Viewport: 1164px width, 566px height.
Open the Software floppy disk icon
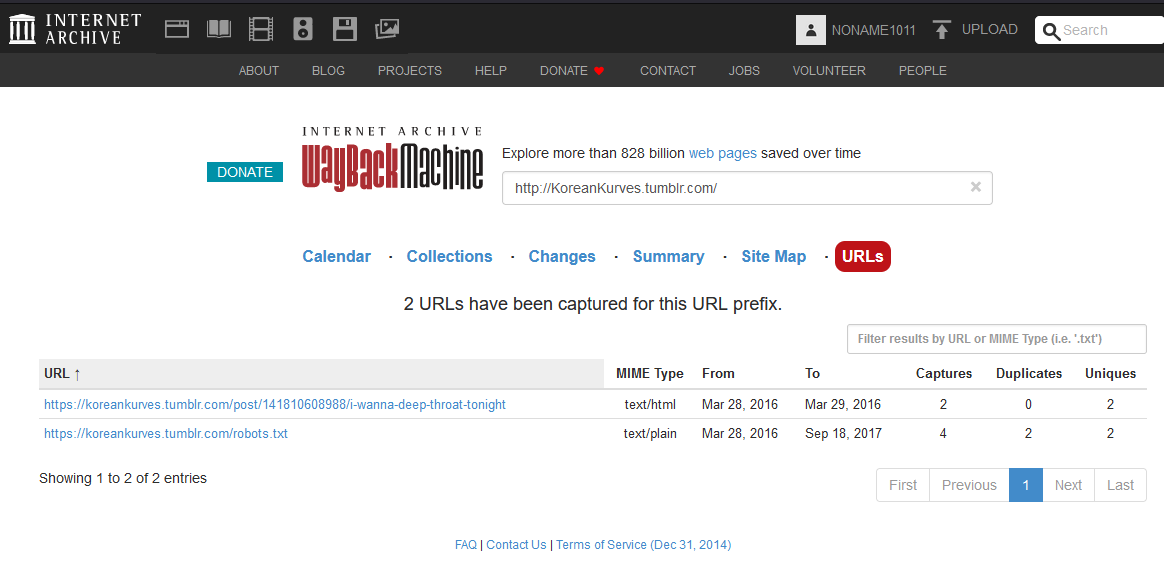tap(345, 29)
